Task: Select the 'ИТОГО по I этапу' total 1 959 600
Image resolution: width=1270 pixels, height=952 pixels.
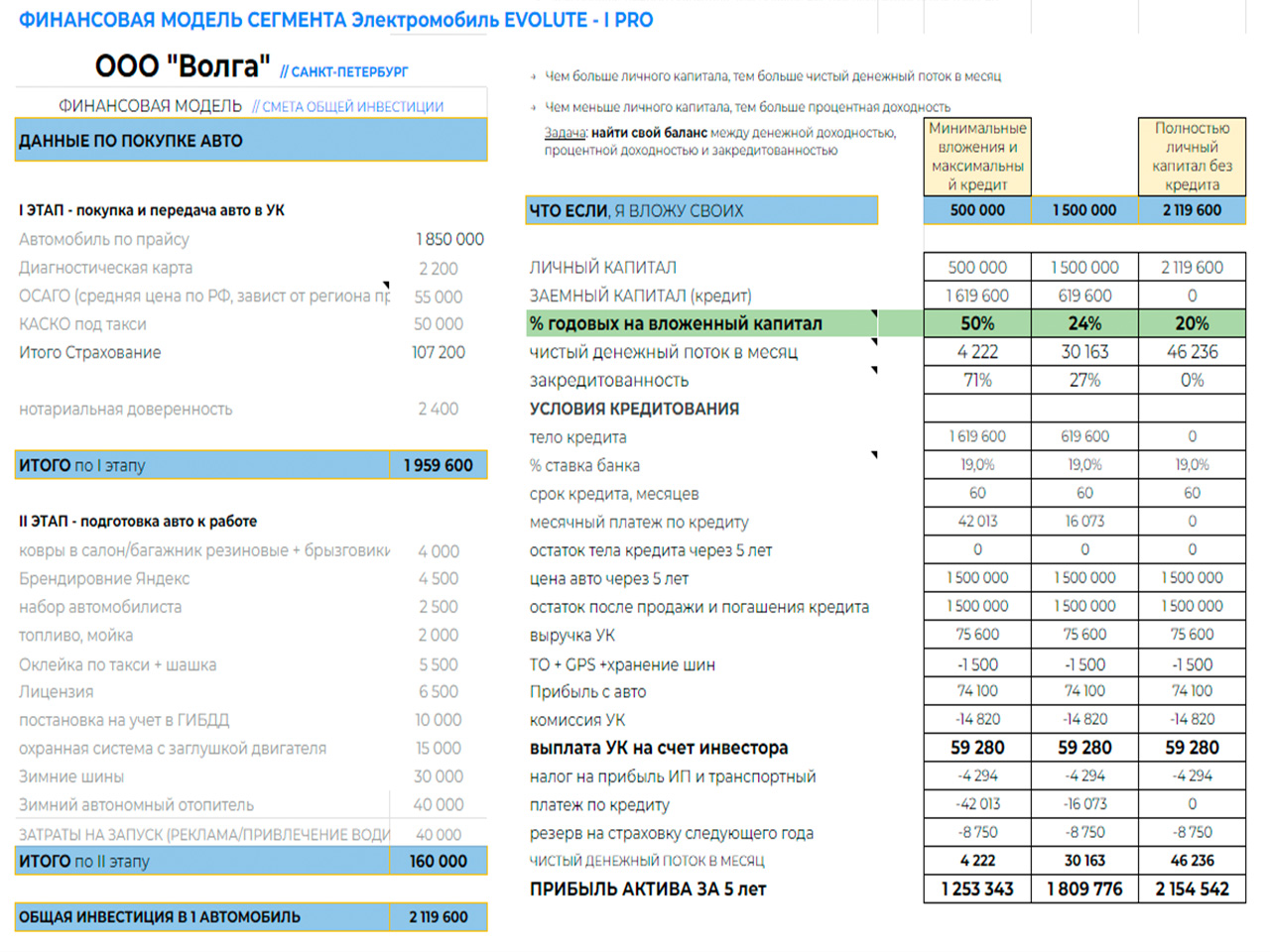Action: pyautogui.click(x=439, y=465)
